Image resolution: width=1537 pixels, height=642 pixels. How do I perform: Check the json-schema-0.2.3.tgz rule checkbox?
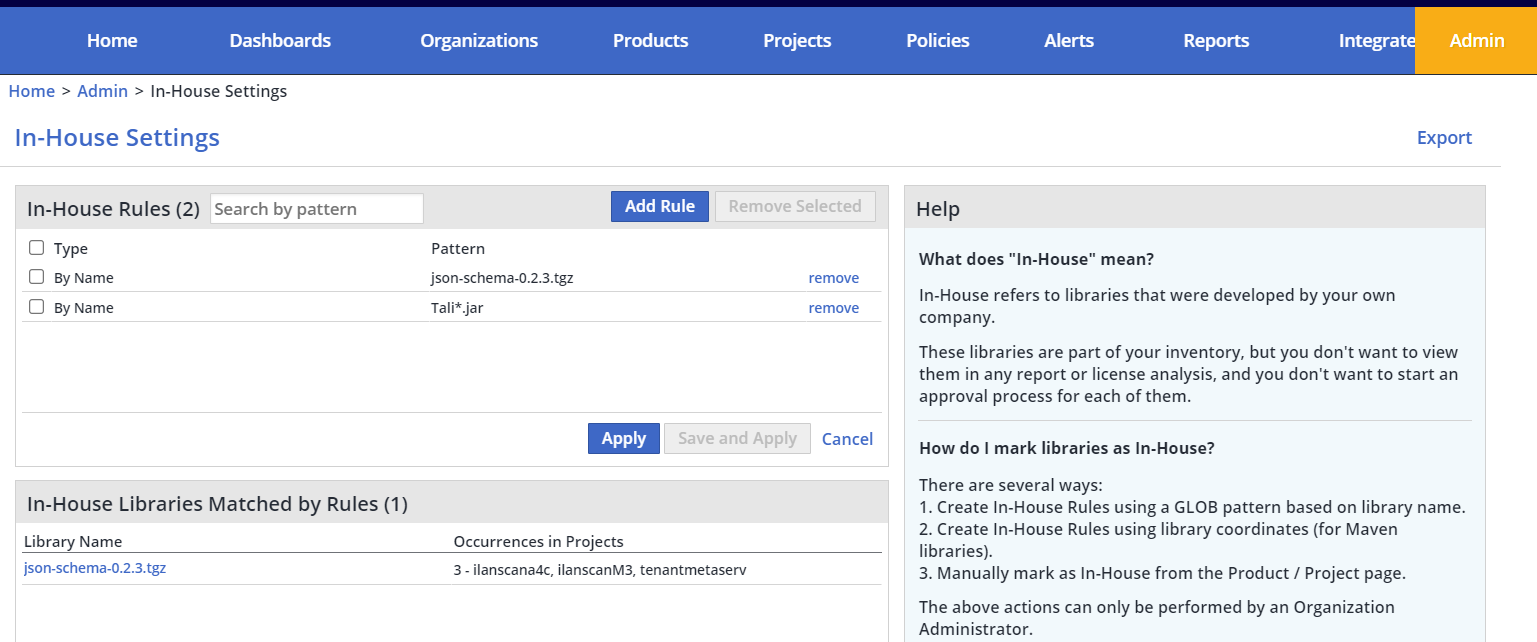37,277
